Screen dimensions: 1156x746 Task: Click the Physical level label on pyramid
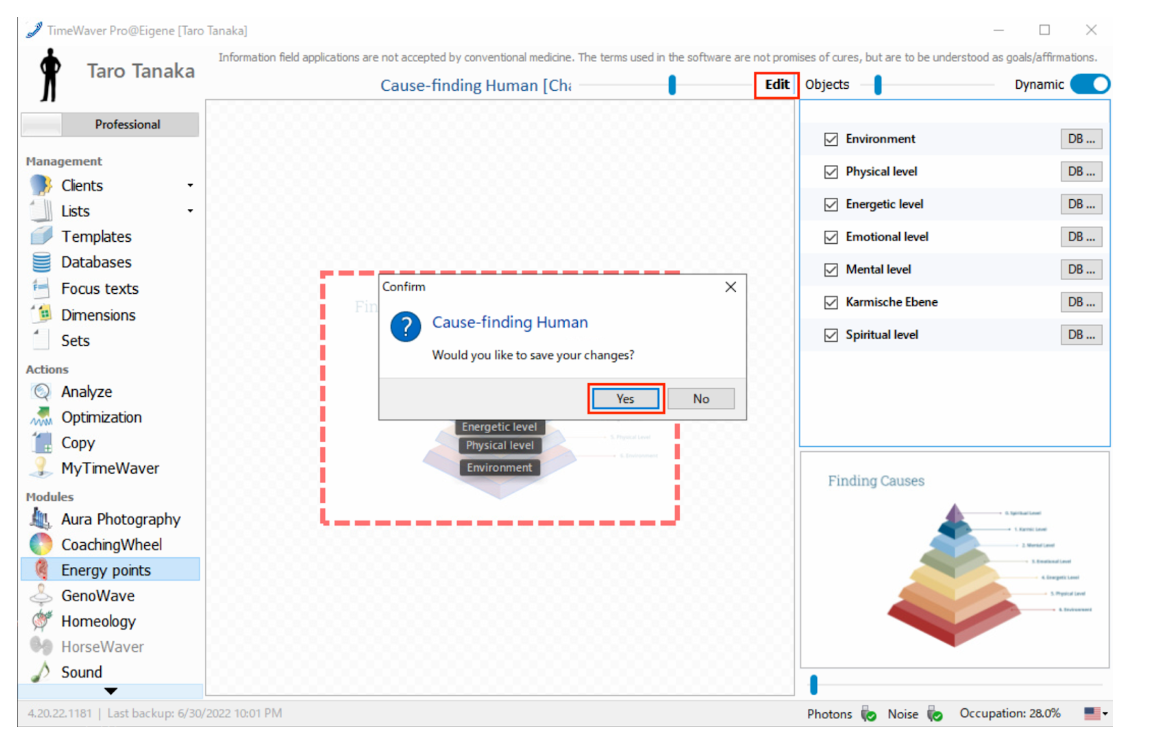pos(500,445)
